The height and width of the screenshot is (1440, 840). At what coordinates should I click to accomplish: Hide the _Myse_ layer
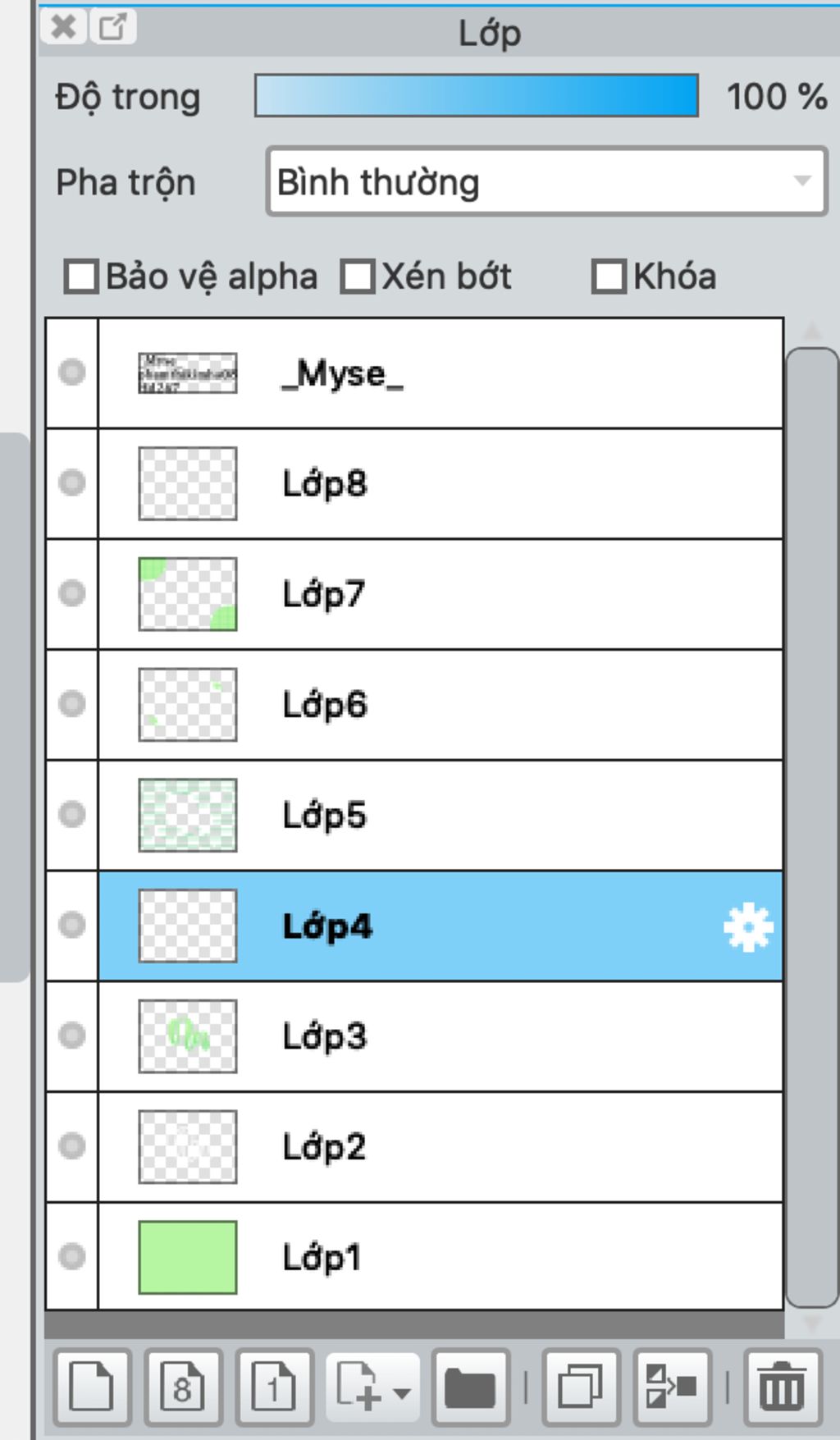point(72,372)
